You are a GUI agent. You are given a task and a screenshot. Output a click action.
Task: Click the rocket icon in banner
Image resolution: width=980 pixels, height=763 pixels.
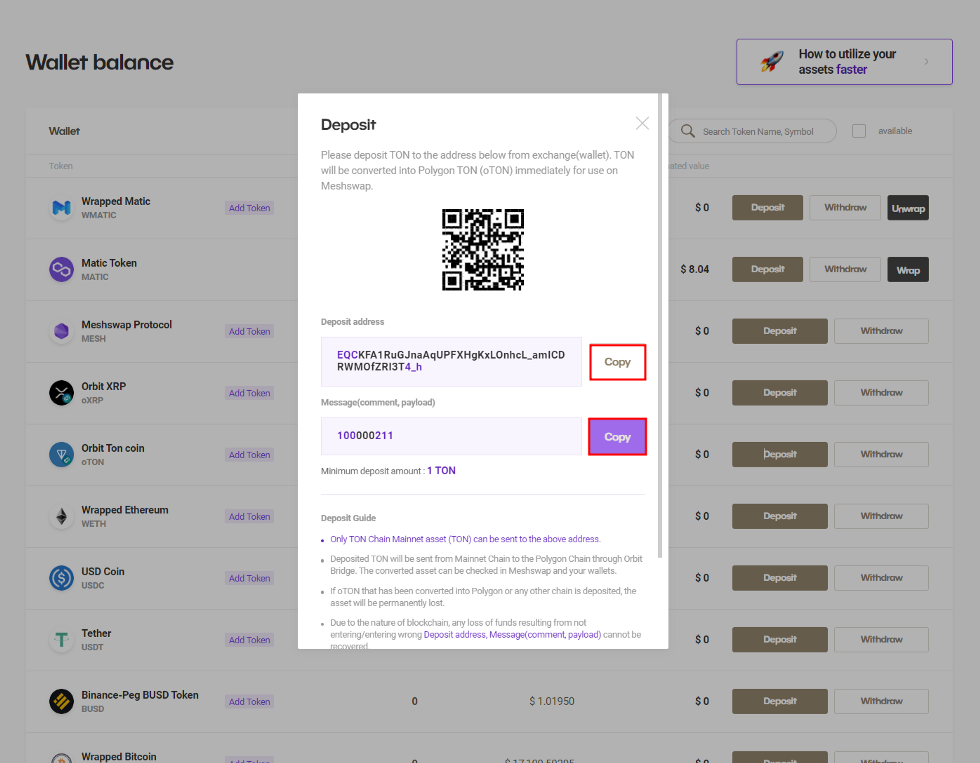(772, 61)
